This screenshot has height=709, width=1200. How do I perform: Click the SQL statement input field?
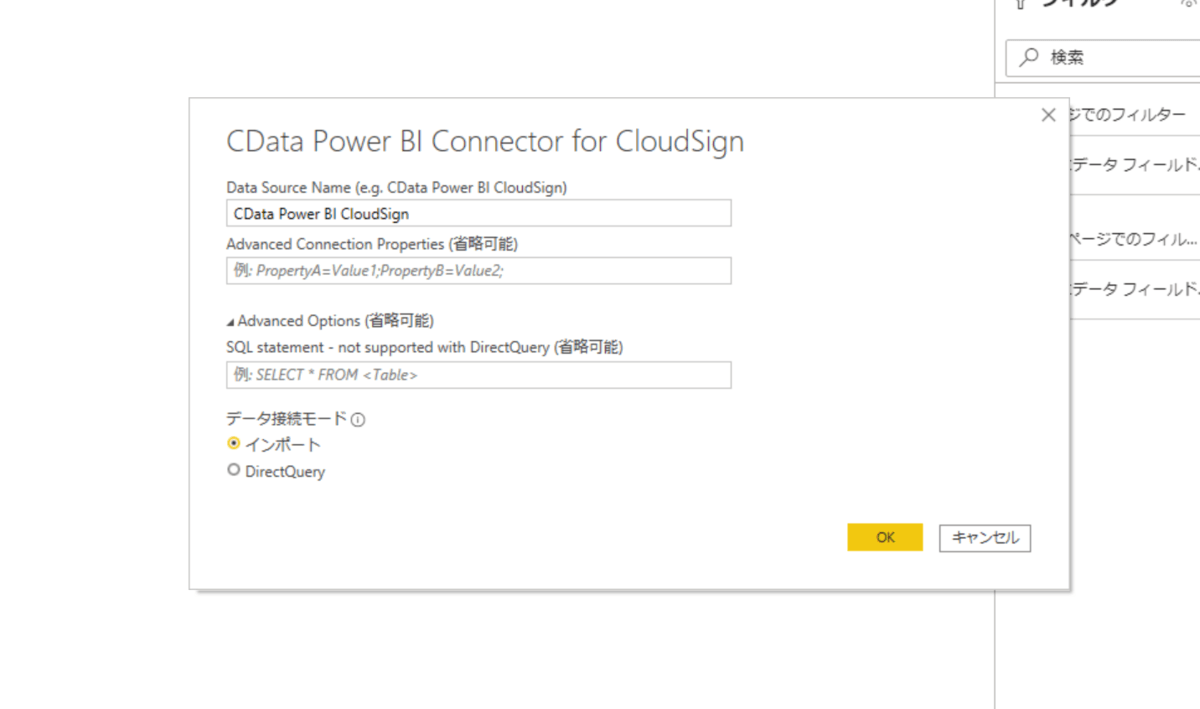click(479, 375)
